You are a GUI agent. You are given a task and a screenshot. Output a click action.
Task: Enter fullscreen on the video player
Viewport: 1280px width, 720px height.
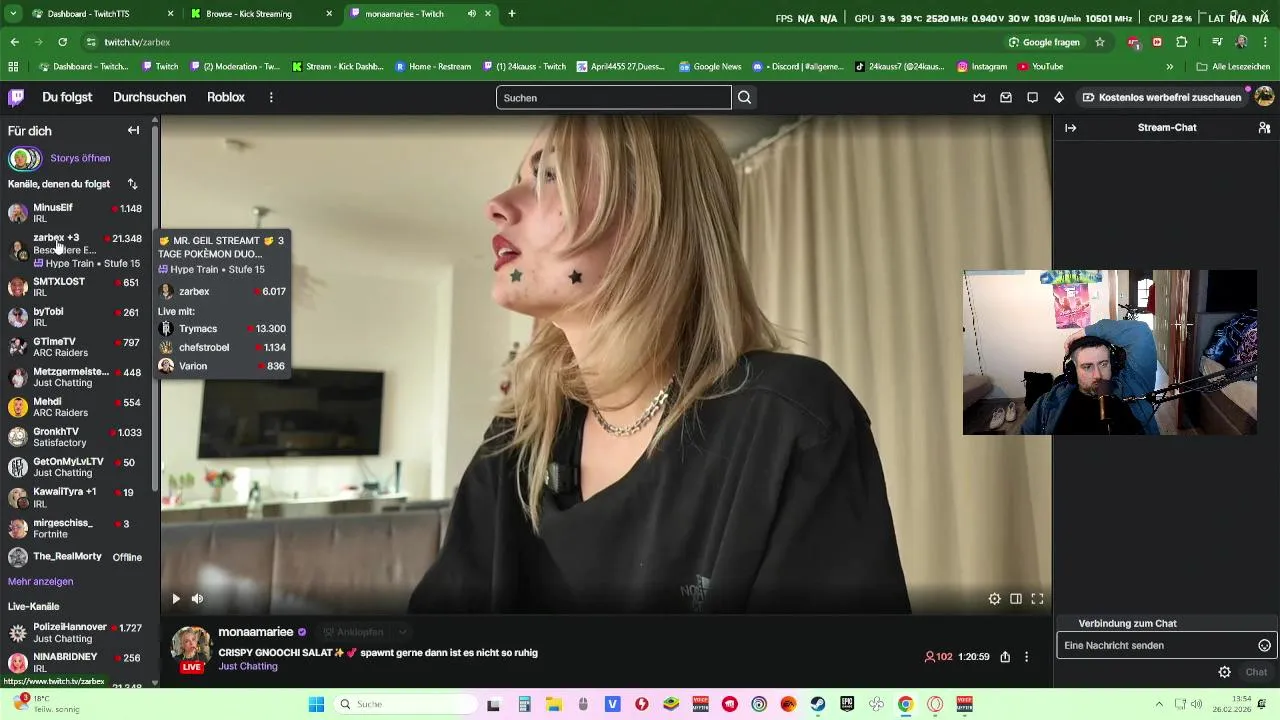pyautogui.click(x=1037, y=599)
